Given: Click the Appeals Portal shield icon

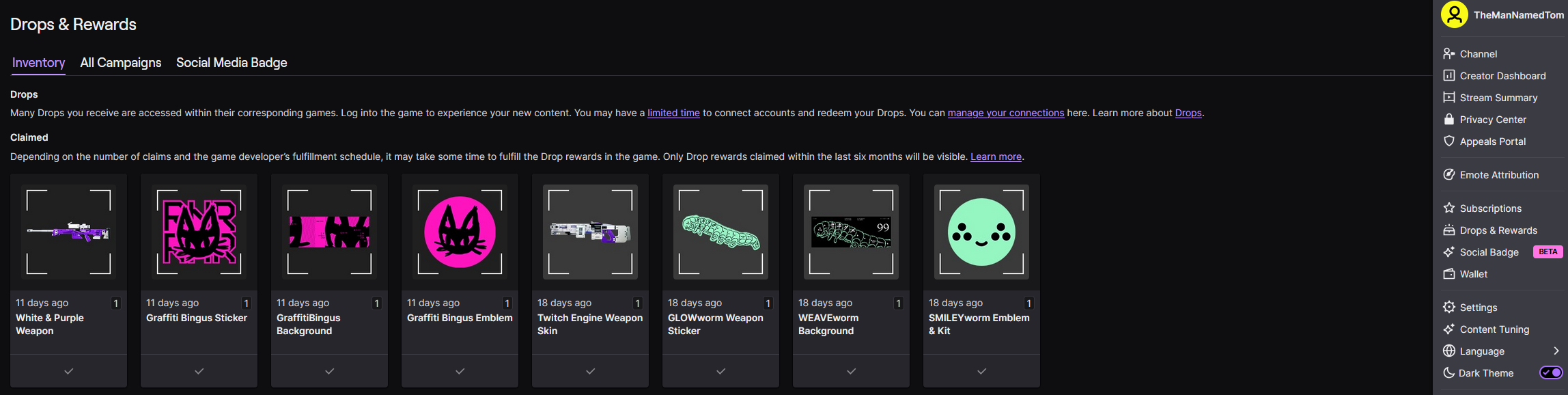Looking at the screenshot, I should tap(1448, 141).
